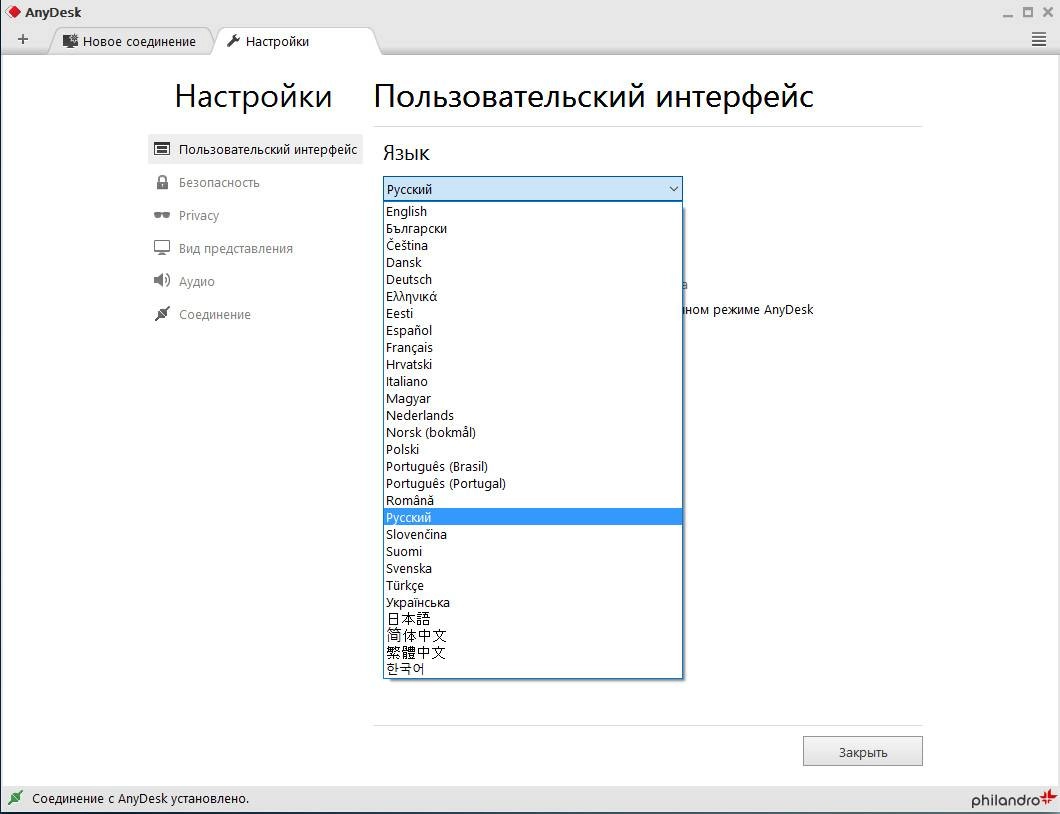Viewport: 1060px width, 814px height.
Task: Go to the Privacy settings section
Action: click(x=199, y=216)
